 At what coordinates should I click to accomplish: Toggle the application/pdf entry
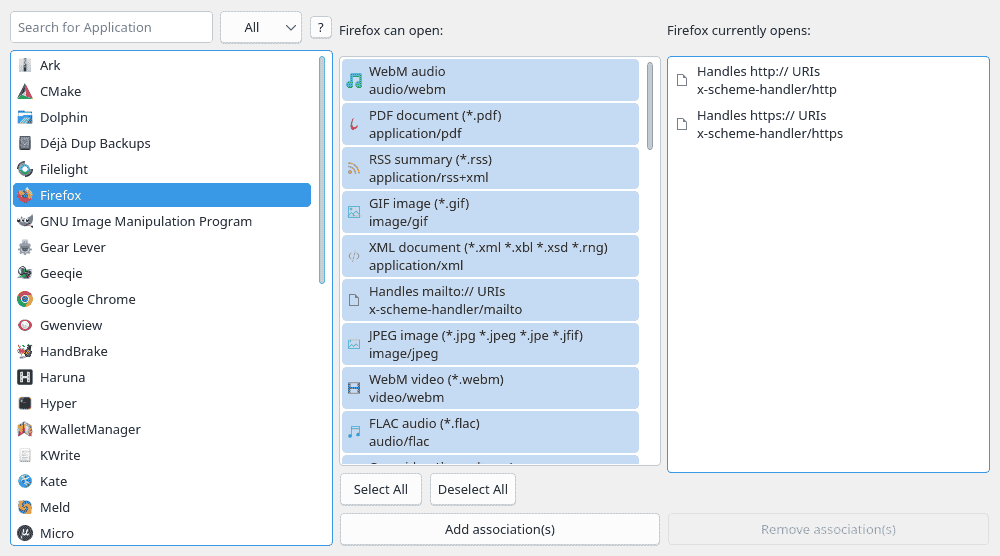(490, 124)
